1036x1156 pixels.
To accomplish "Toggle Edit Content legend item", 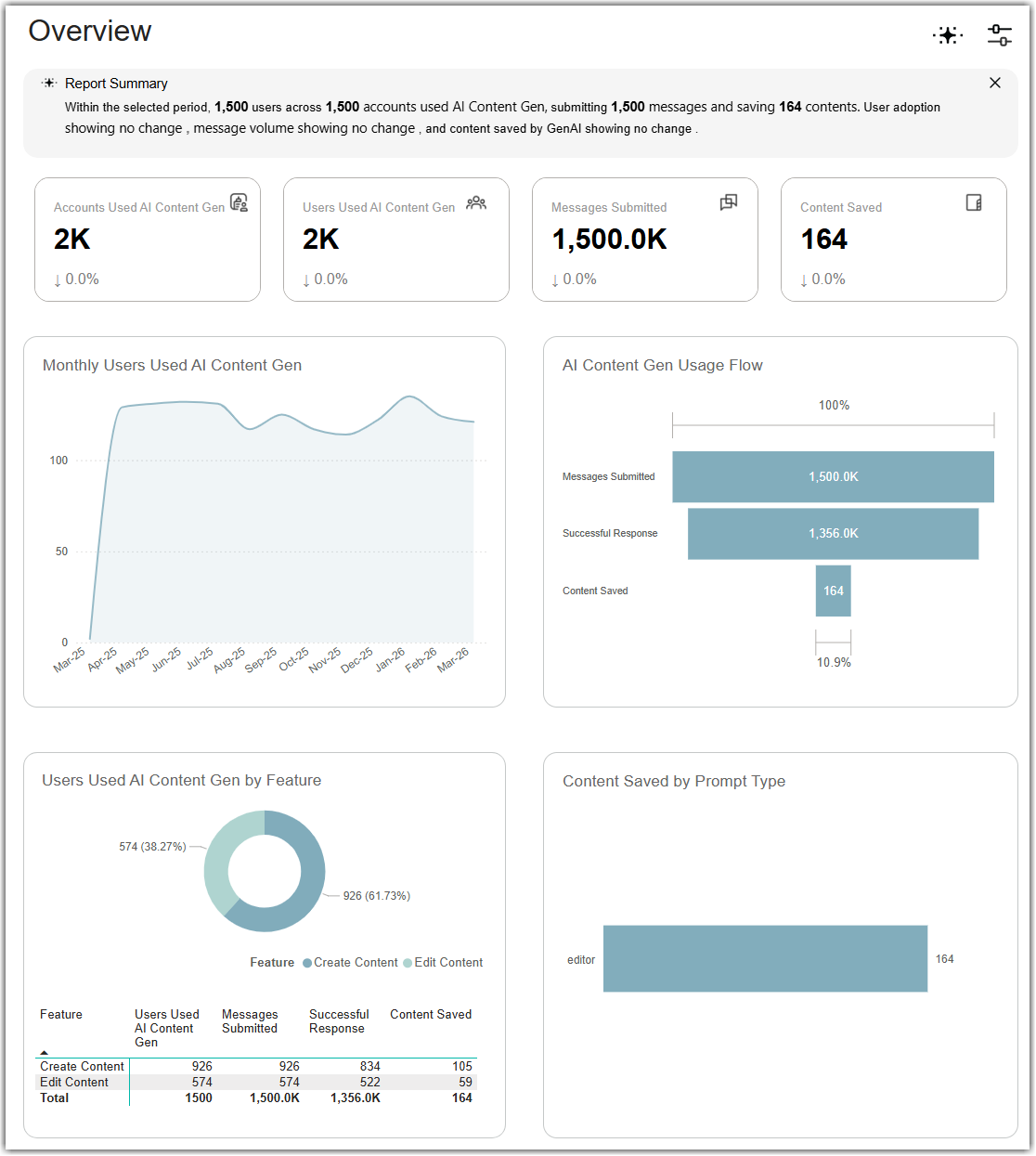I will [x=443, y=963].
